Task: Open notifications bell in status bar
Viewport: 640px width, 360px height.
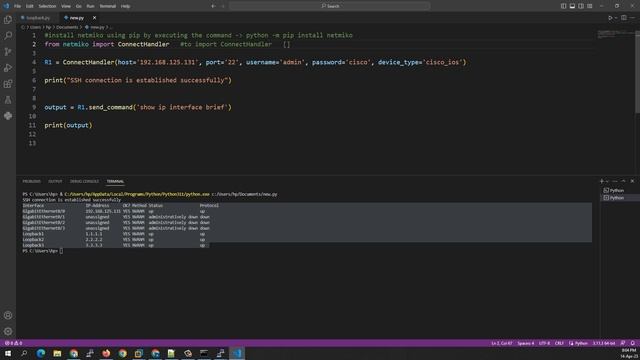Action: pos(633,343)
